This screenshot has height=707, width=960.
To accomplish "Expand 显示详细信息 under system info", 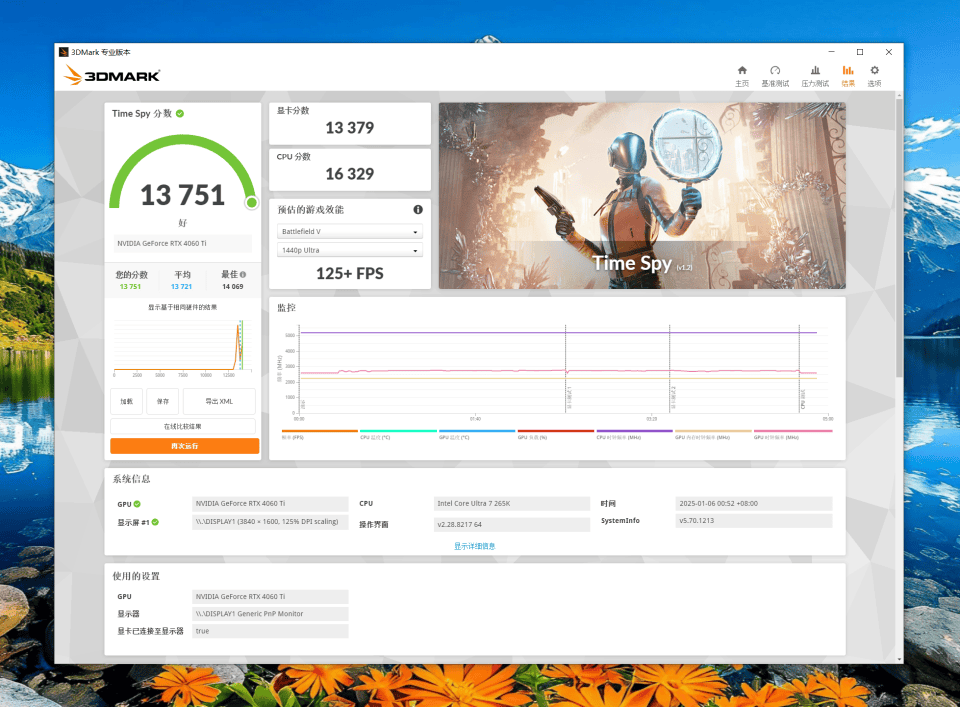I will (x=475, y=546).
